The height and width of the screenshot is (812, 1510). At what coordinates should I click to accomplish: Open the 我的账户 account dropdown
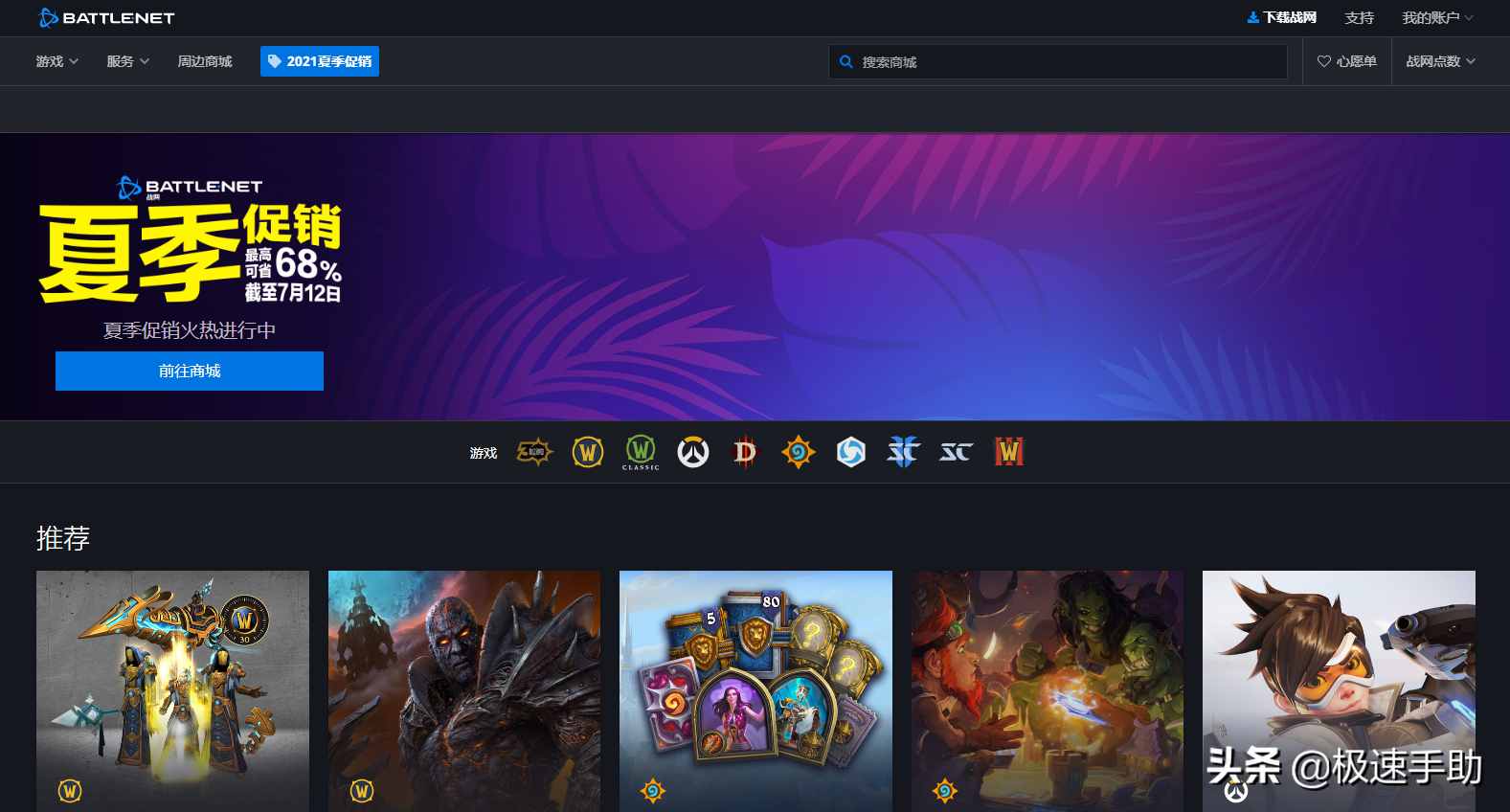point(1437,18)
